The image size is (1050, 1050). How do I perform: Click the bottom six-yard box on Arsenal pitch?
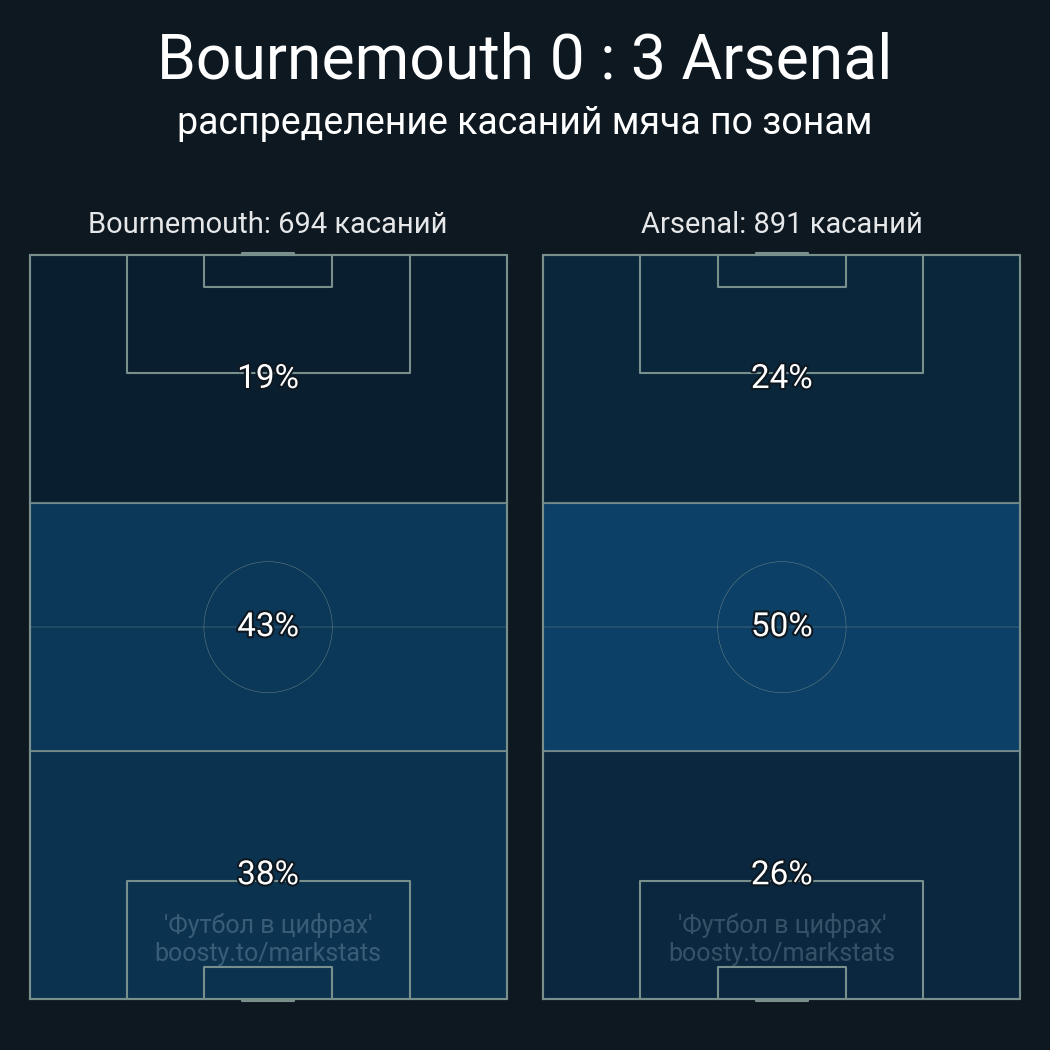(x=781, y=982)
